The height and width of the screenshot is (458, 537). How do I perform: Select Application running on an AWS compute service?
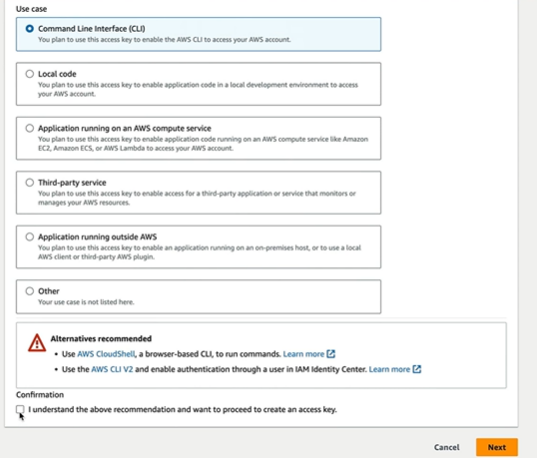tap(29, 128)
